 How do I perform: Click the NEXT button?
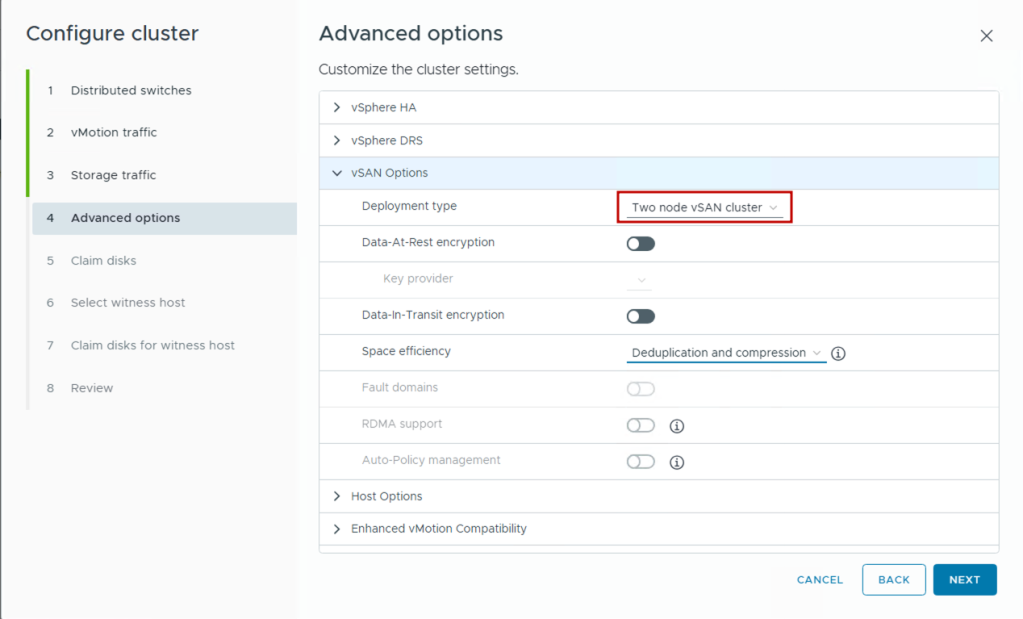tap(964, 580)
